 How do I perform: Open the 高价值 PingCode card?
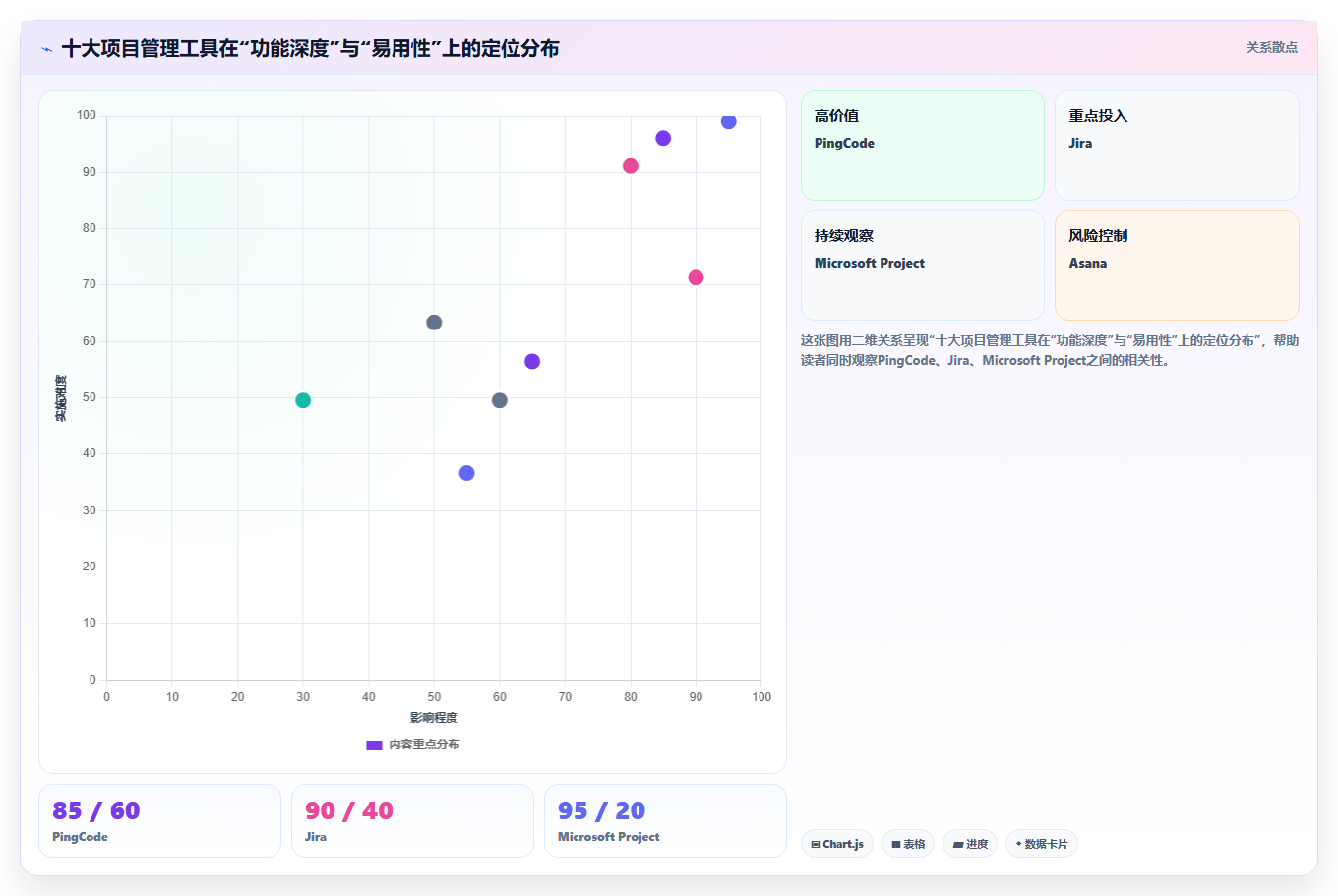coord(923,146)
